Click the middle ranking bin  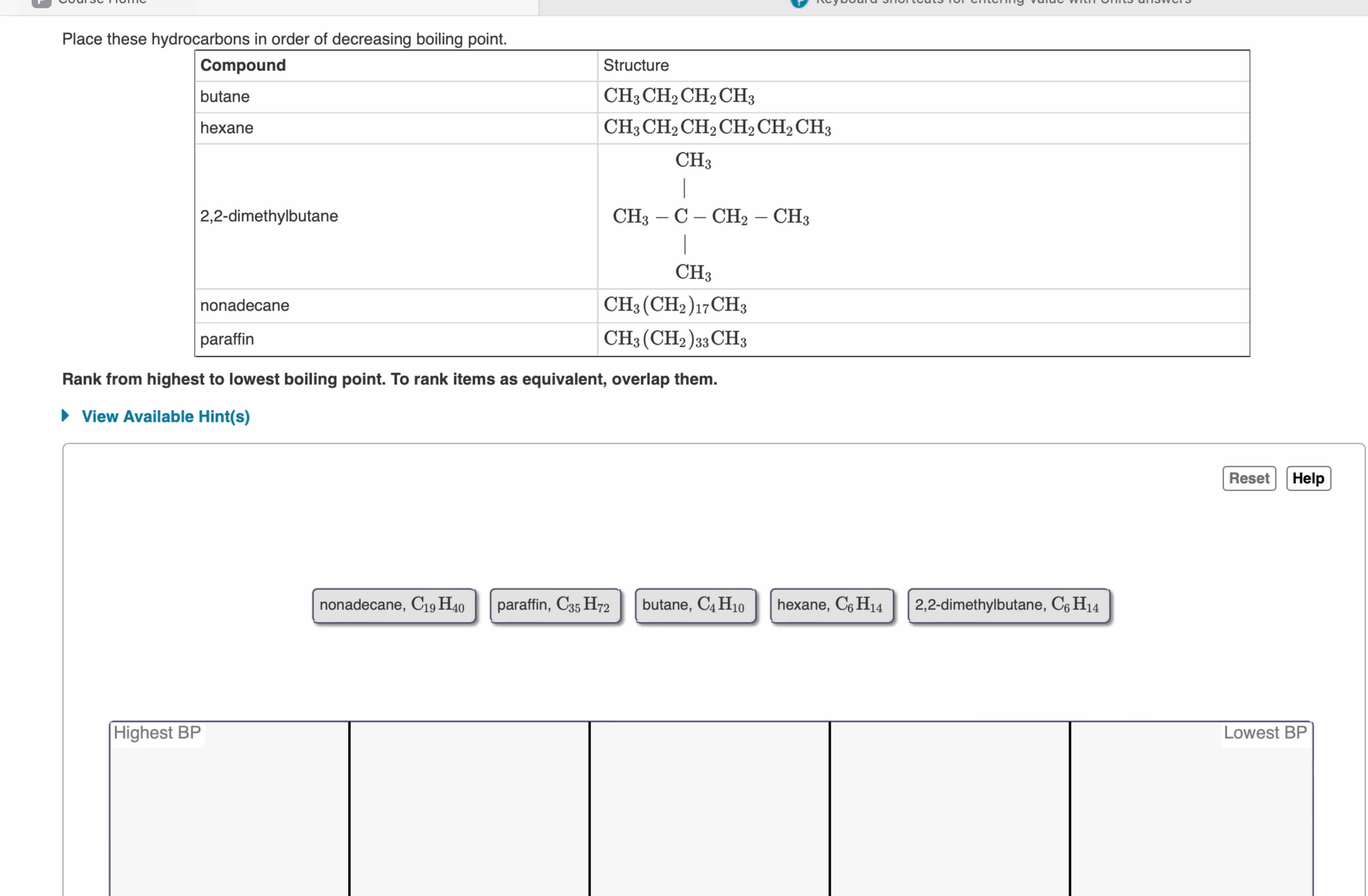coord(709,805)
